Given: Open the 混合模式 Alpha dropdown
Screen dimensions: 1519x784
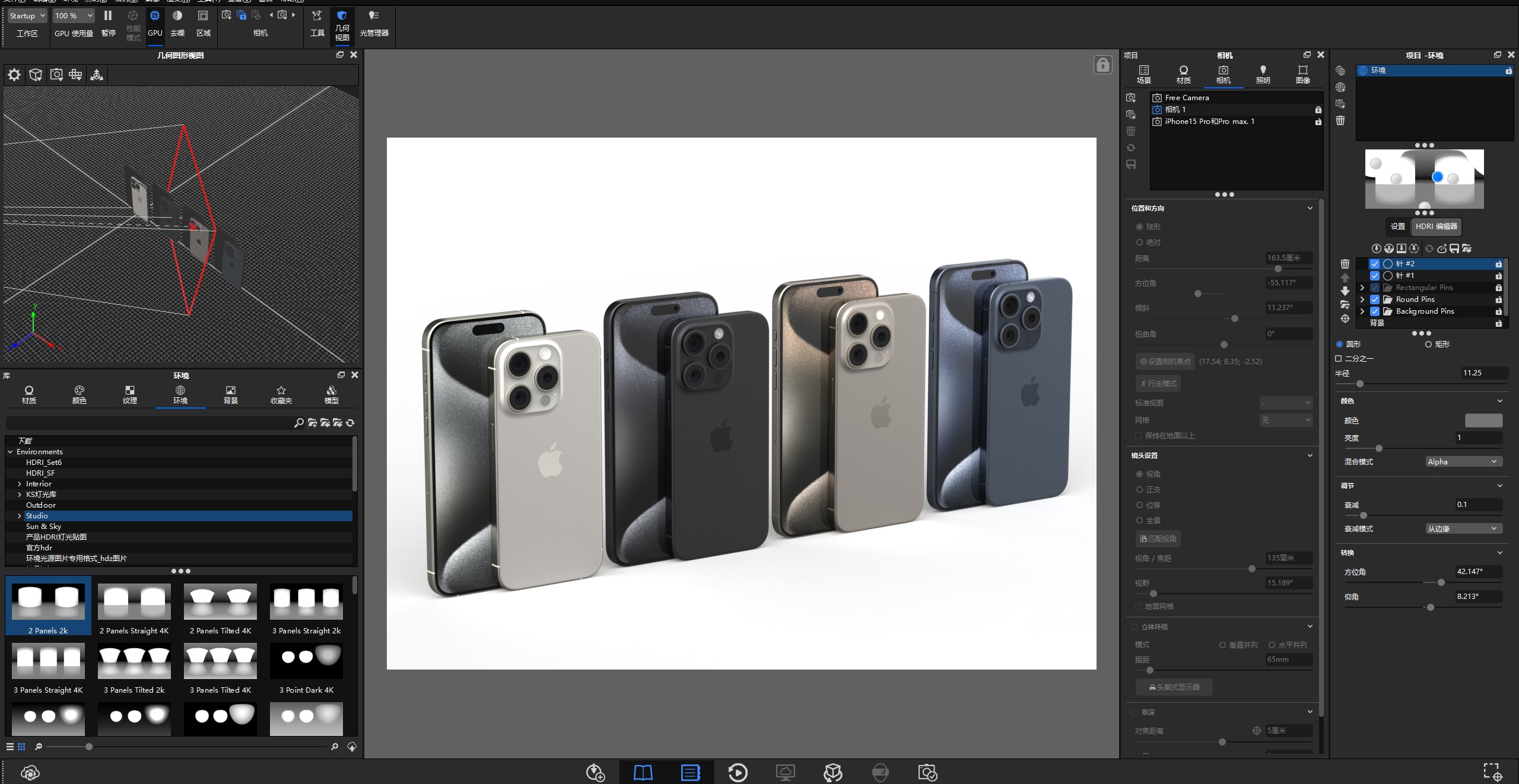Looking at the screenshot, I should tap(1464, 462).
